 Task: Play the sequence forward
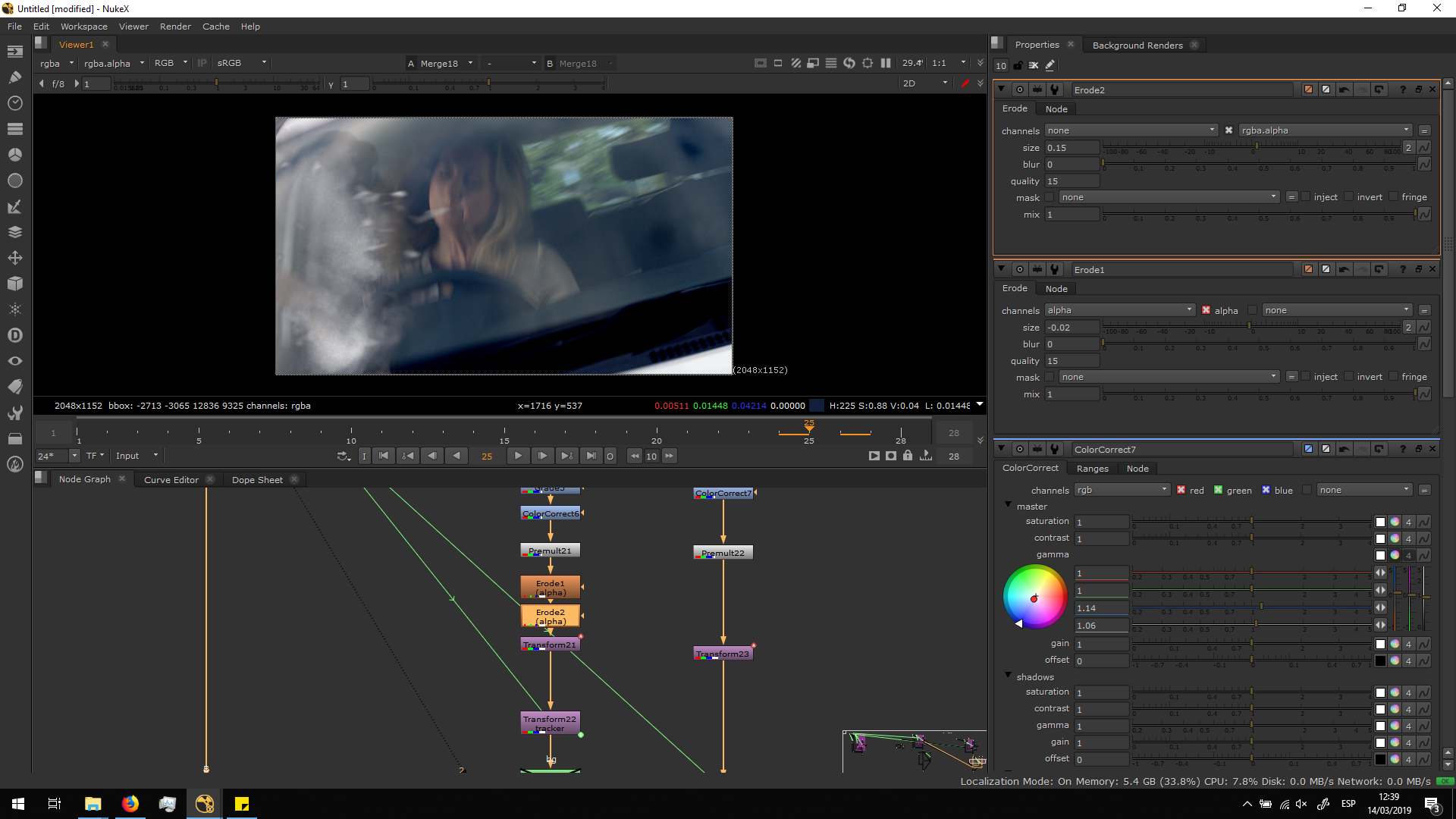click(518, 456)
